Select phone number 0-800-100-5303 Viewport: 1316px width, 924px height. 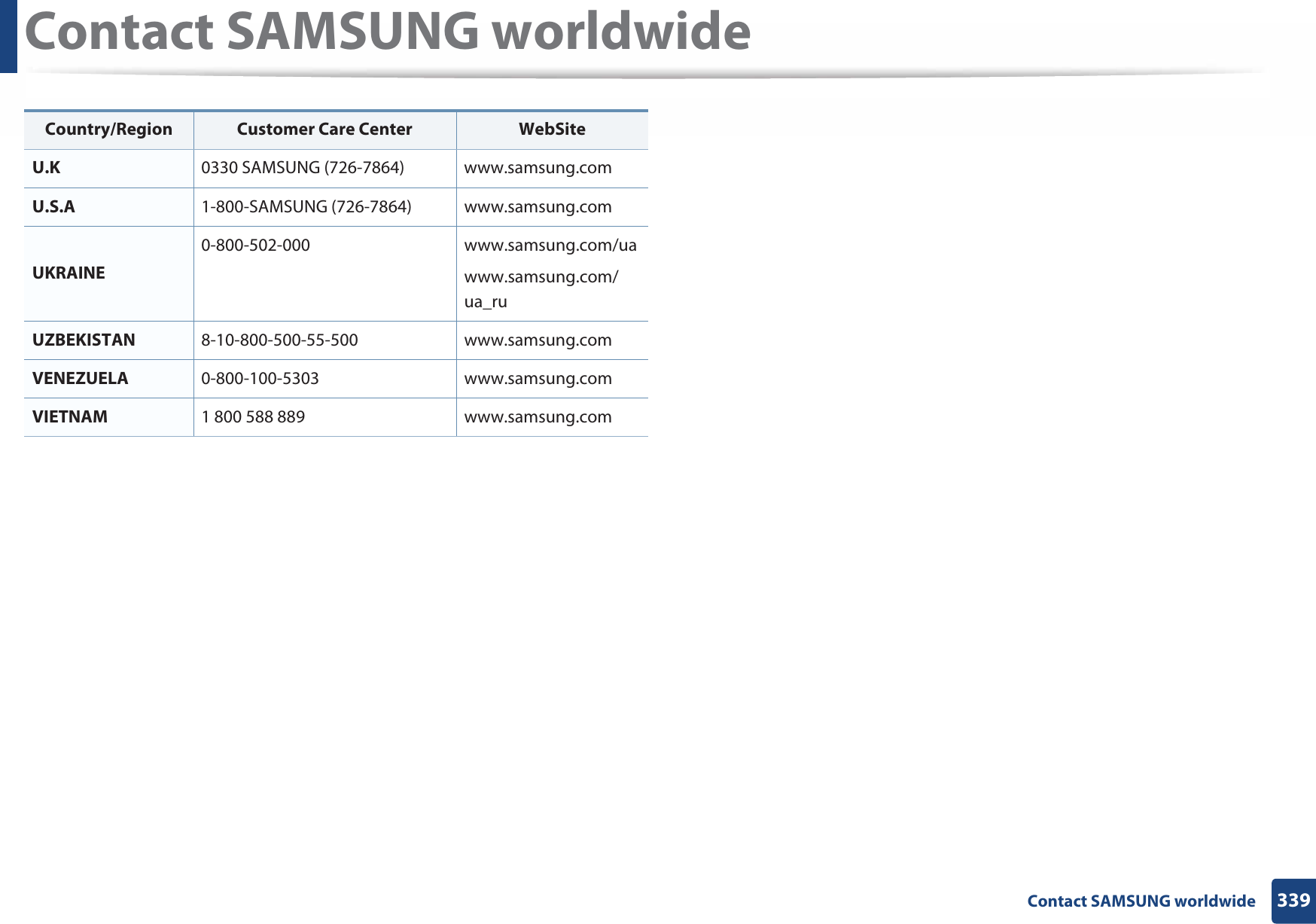(x=260, y=379)
